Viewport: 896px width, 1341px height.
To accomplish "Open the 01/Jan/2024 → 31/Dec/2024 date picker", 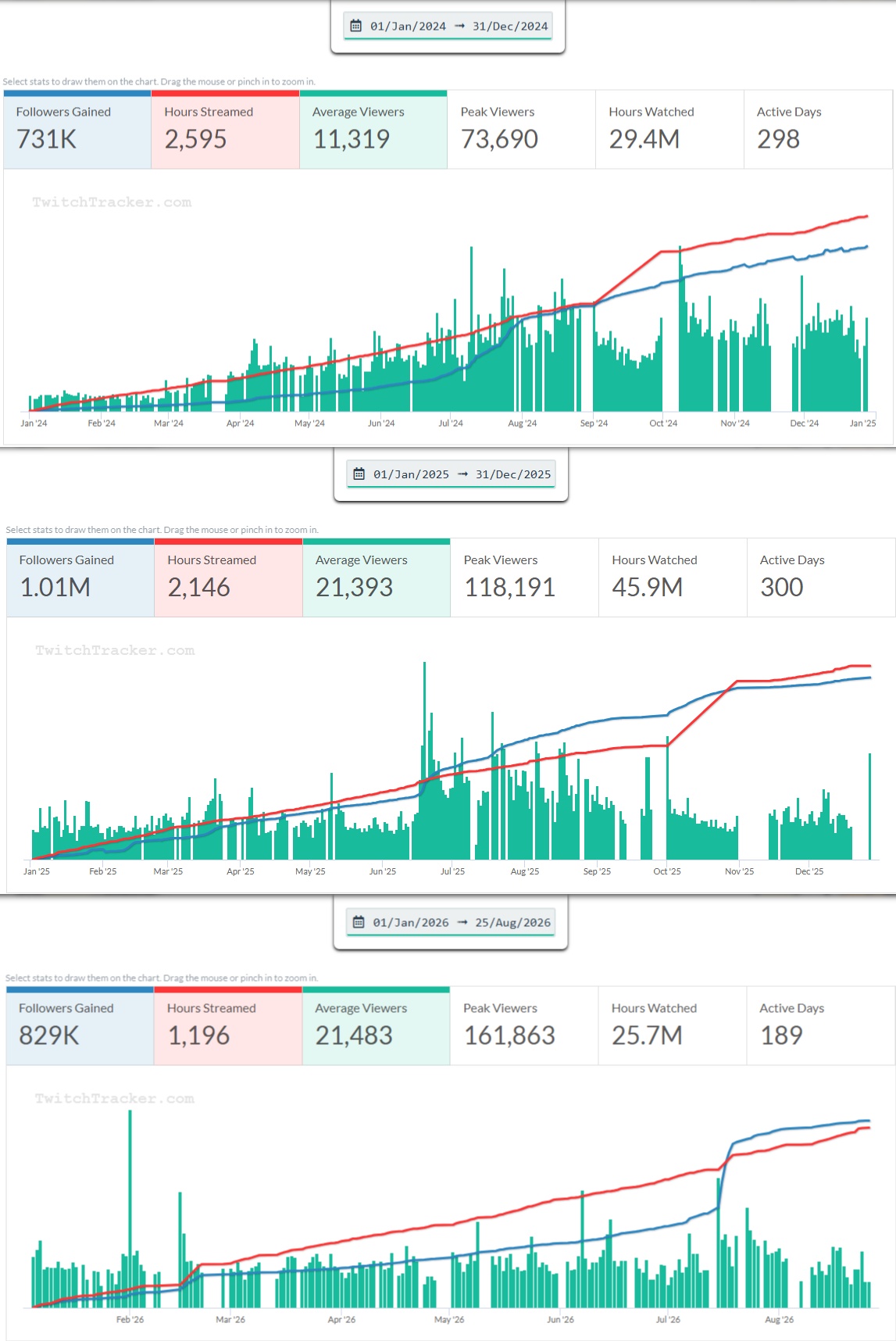I will (x=448, y=26).
